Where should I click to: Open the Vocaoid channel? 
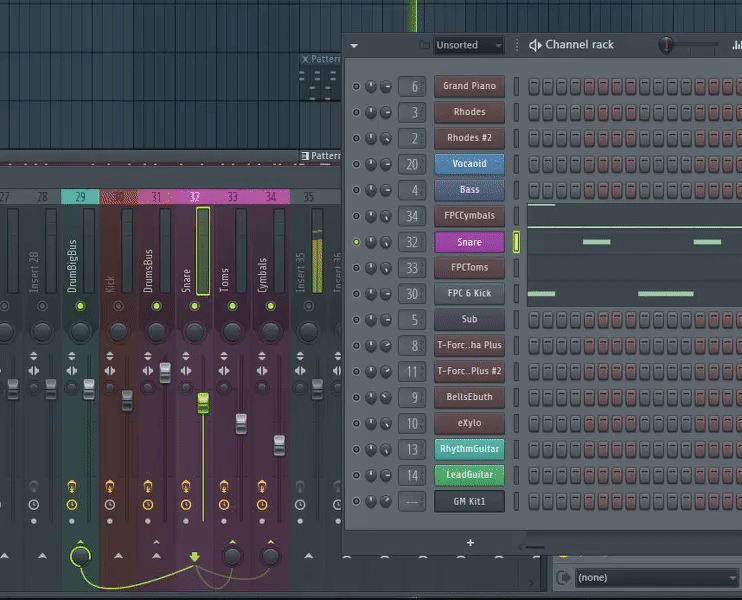pyautogui.click(x=469, y=164)
